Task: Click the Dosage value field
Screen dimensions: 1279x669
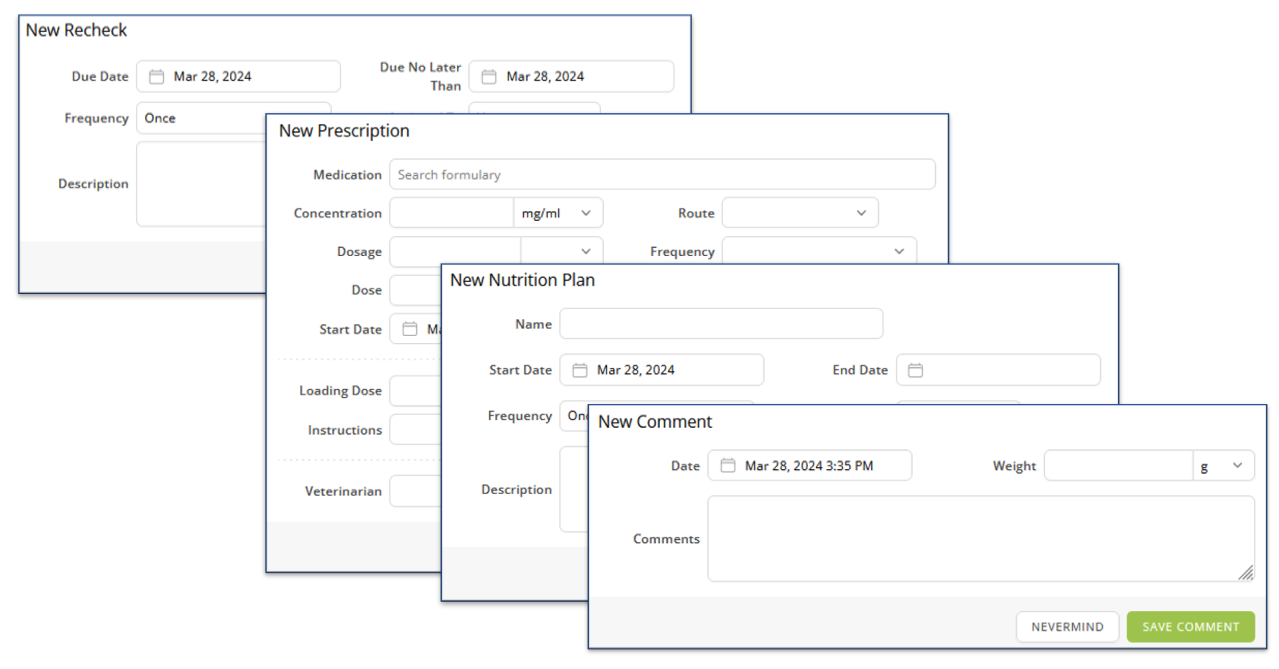Action: pyautogui.click(x=455, y=252)
